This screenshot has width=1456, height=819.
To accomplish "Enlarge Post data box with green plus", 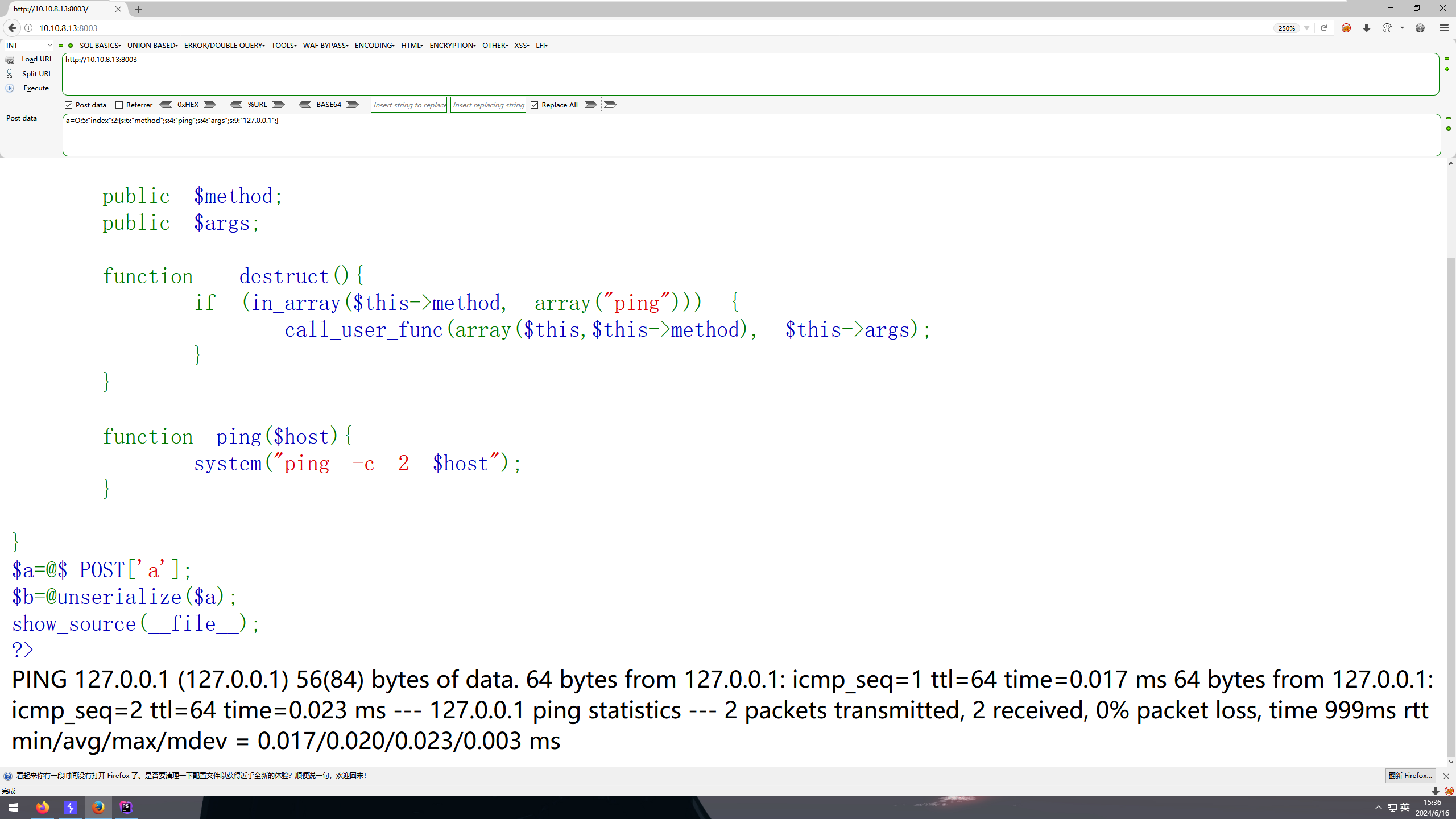I will click(1449, 129).
